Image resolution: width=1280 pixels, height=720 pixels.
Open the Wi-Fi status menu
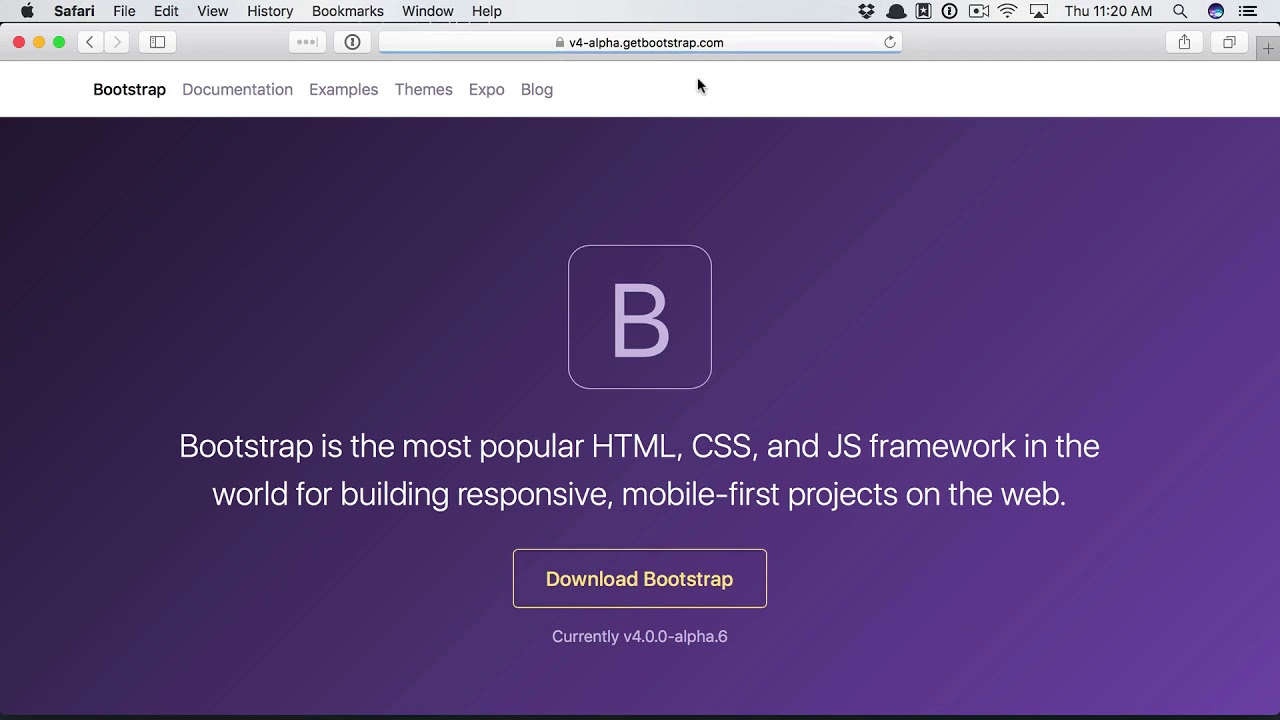point(1008,11)
